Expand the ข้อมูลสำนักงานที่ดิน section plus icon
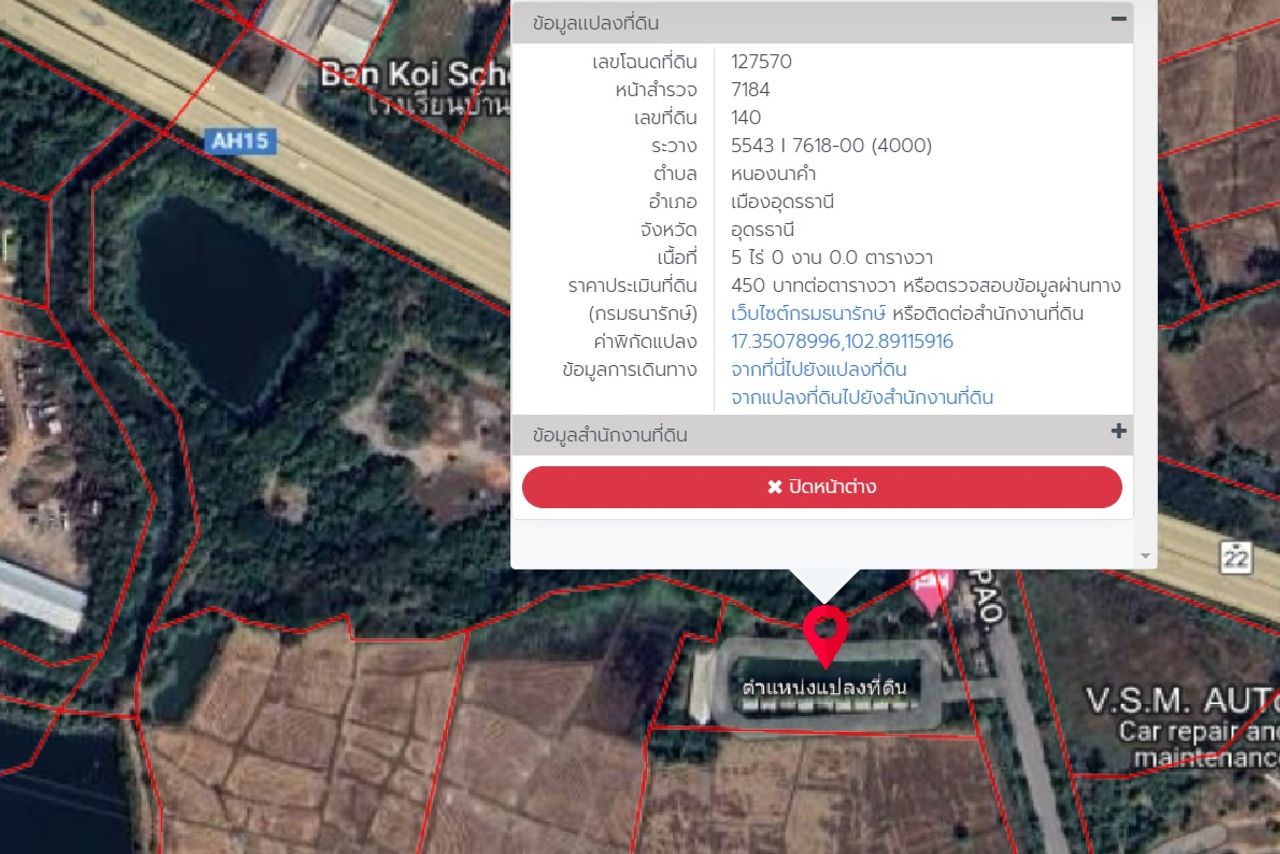Viewport: 1280px width, 854px height. point(1118,432)
